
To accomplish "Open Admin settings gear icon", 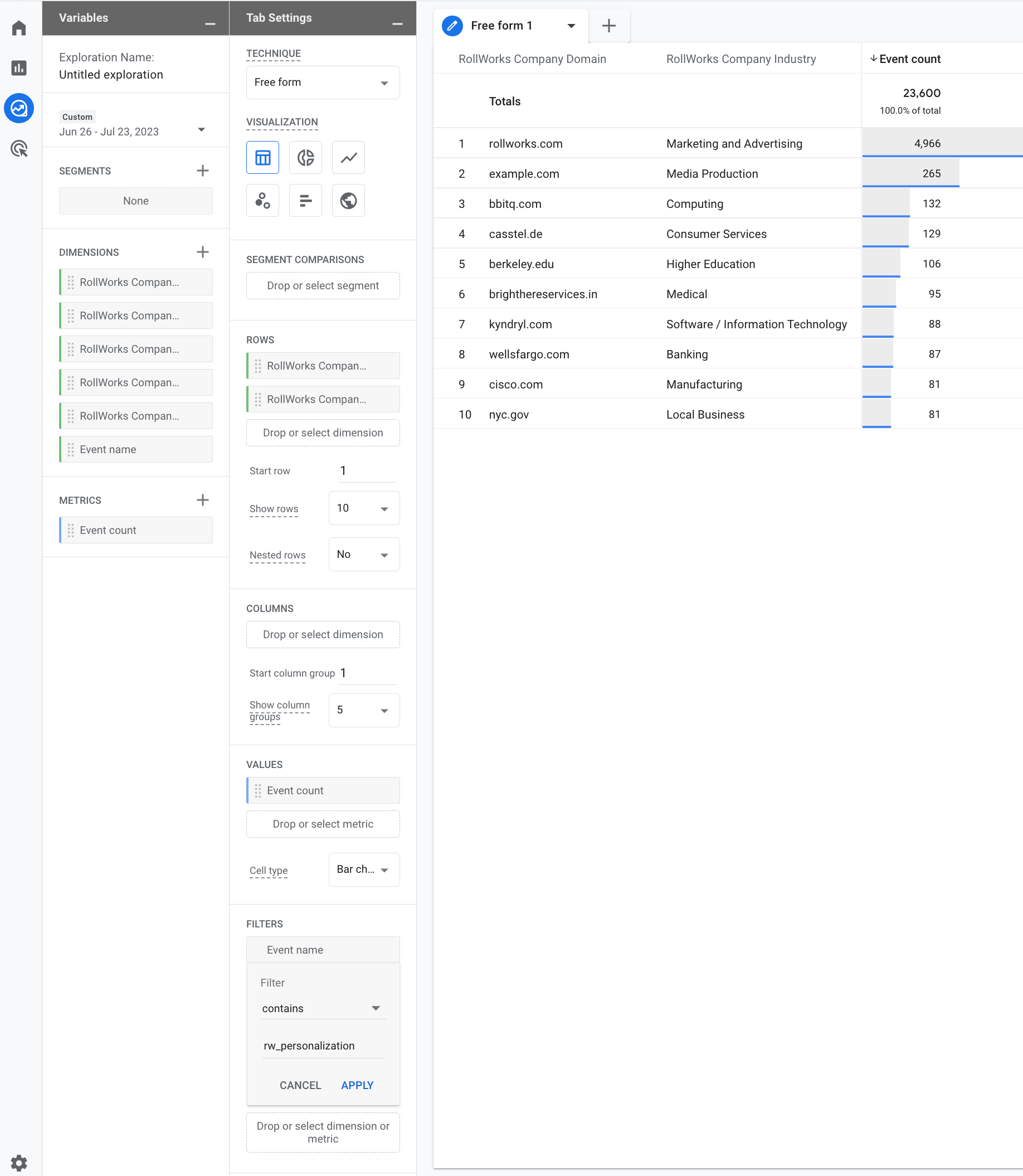I will (20, 1162).
